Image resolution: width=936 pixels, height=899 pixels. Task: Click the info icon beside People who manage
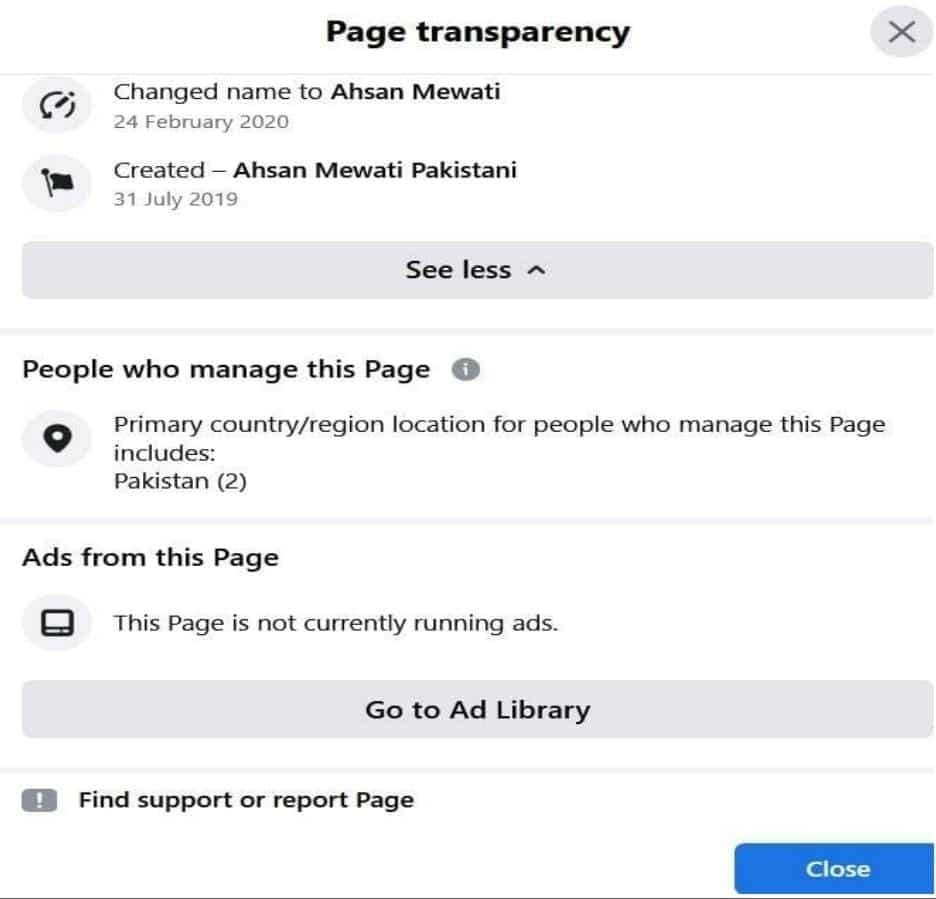coord(466,370)
